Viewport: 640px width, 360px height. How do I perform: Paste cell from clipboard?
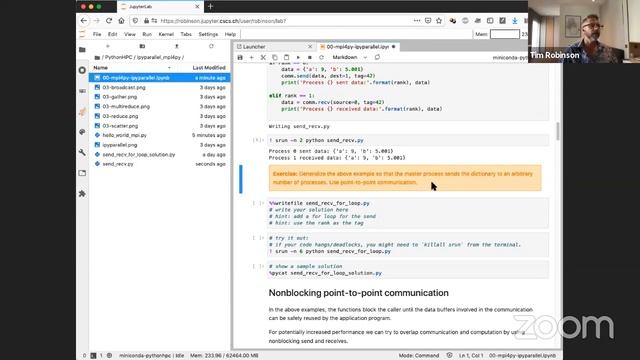287,58
